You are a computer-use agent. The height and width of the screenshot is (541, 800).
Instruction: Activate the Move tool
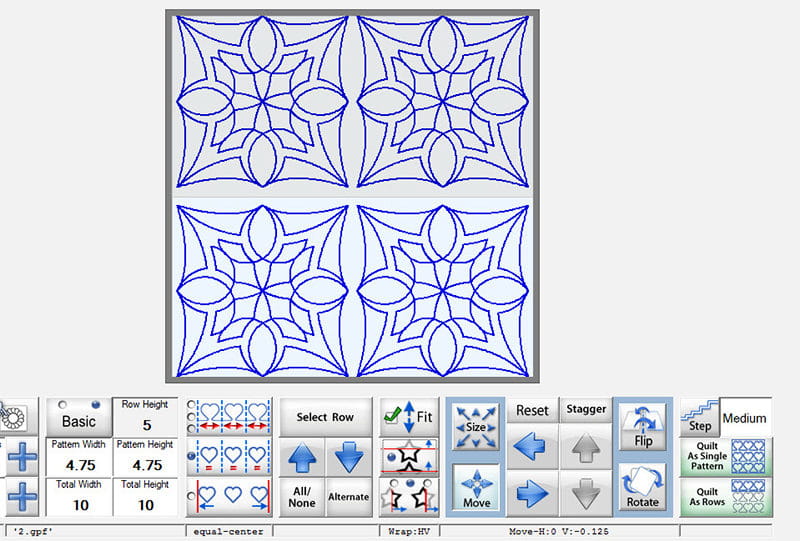(475, 489)
